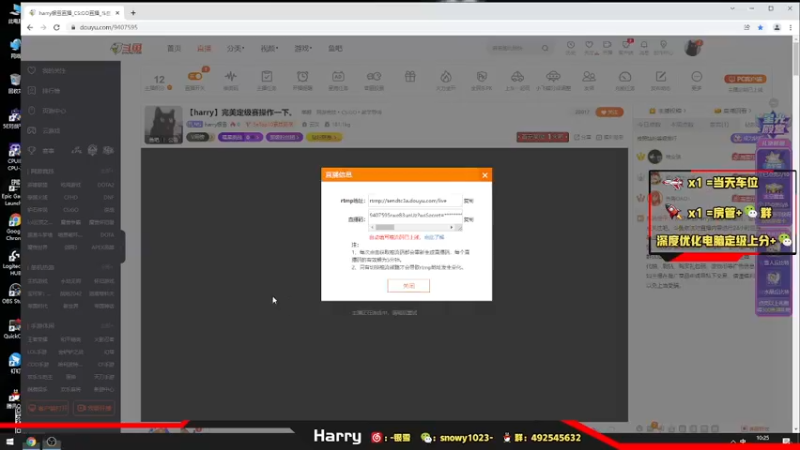Open the 鱼吧 nav item
Viewport: 800px width, 450px height.
335,48
